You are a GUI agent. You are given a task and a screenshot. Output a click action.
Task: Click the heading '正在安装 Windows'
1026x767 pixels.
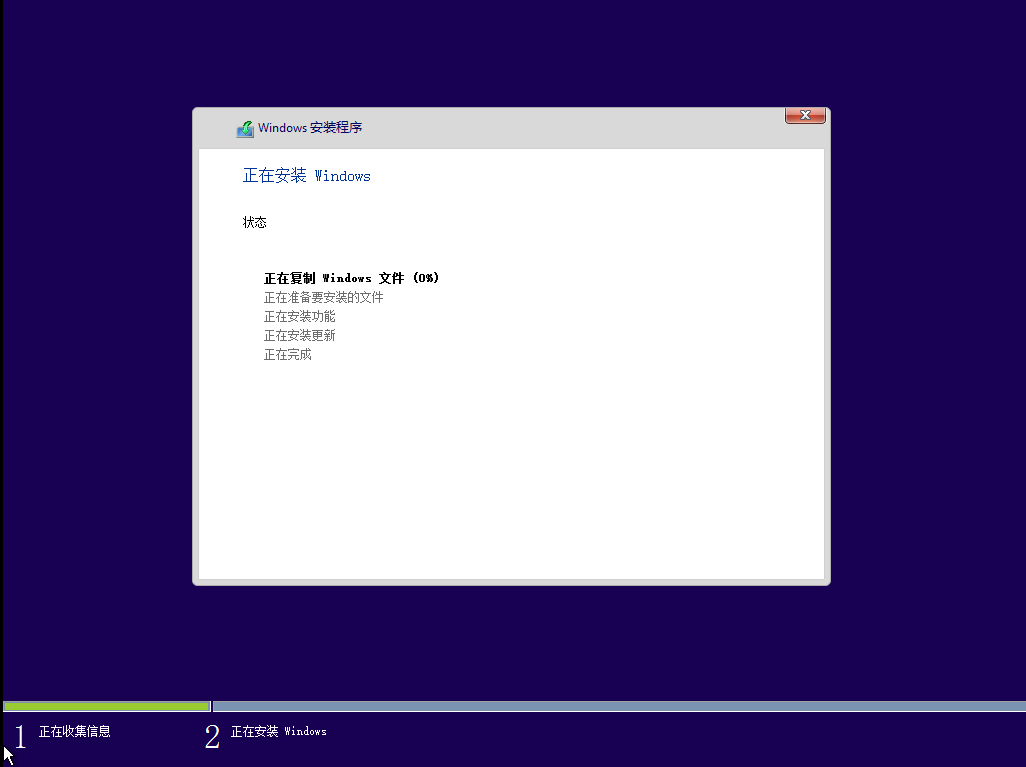click(x=306, y=175)
